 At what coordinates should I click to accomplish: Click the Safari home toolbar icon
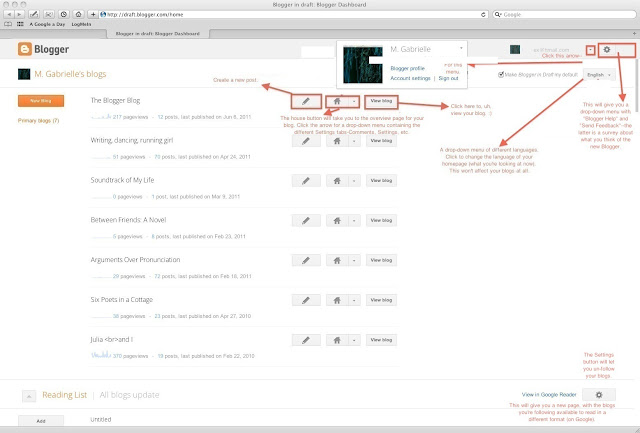pyautogui.click(x=78, y=14)
